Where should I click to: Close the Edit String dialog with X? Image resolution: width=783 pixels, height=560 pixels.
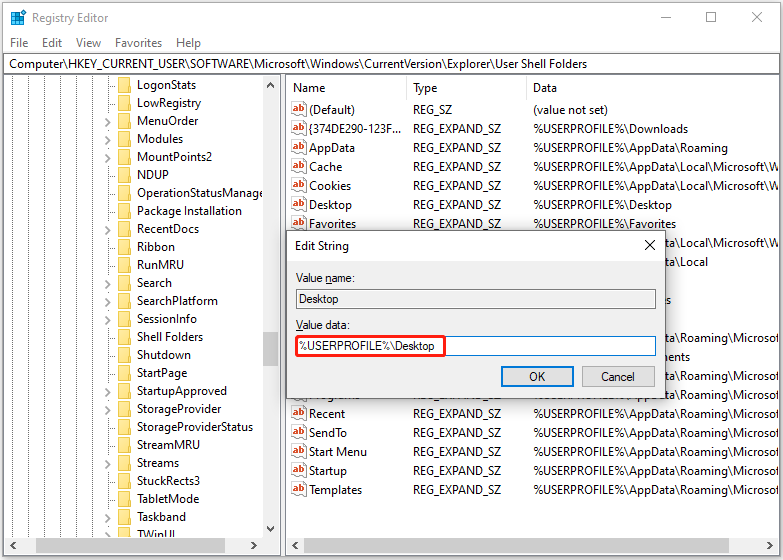650,245
